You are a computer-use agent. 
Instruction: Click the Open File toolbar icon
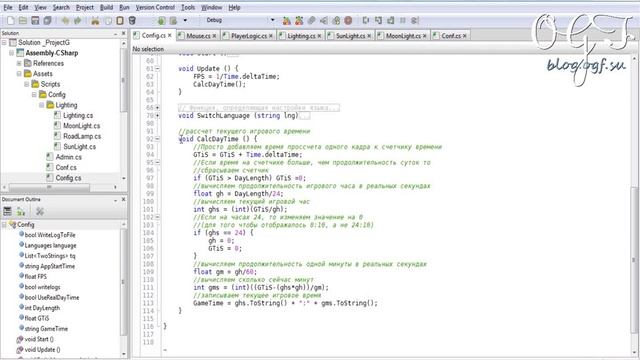[23, 20]
